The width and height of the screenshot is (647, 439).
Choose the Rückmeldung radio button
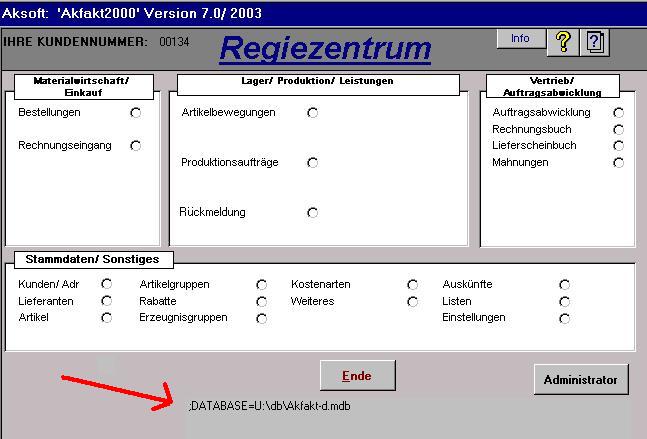pyautogui.click(x=313, y=212)
